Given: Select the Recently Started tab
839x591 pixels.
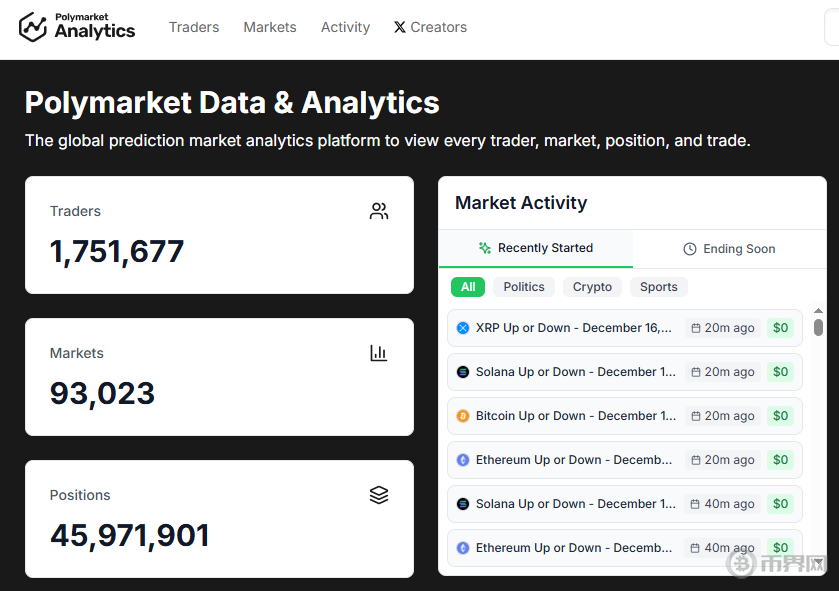Looking at the screenshot, I should 535,248.
